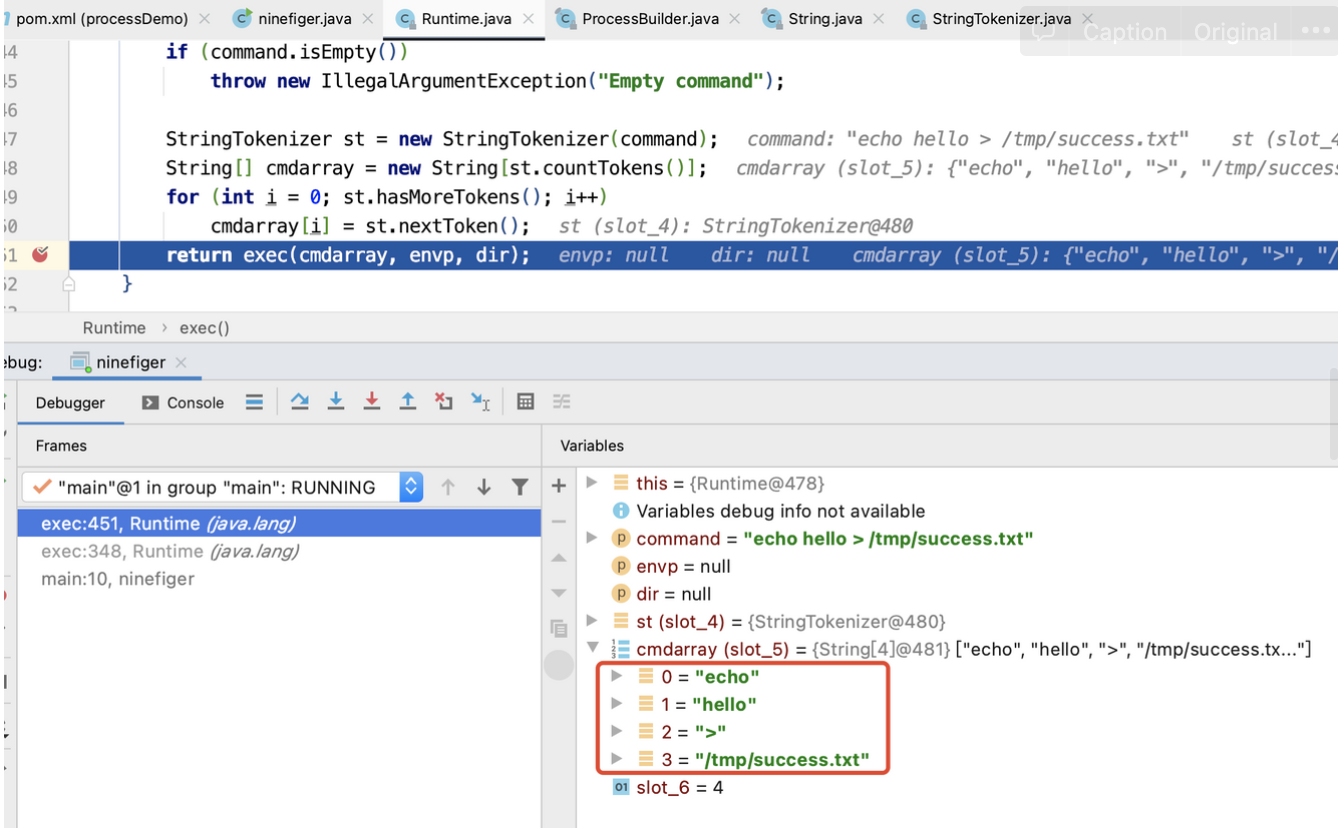The width and height of the screenshot is (1338, 828).
Task: Click the Frames panel header
Action: (x=61, y=445)
